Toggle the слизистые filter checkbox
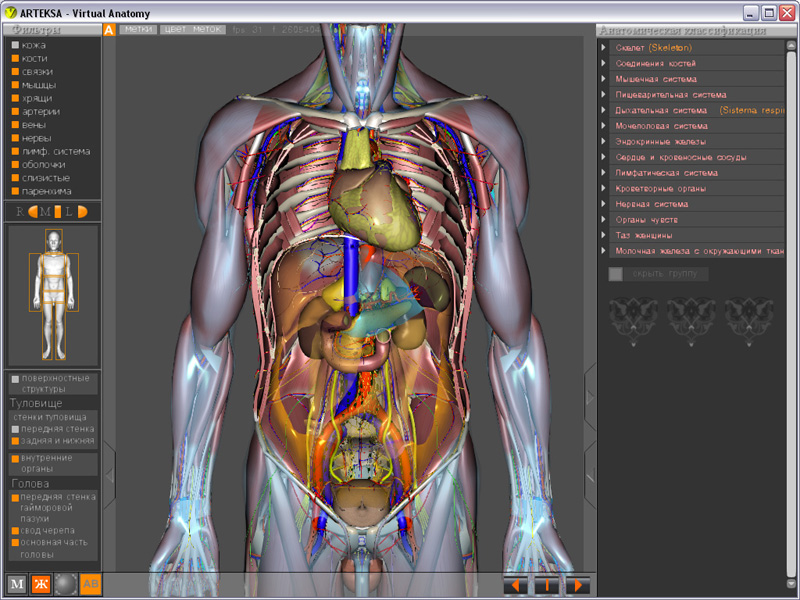800x600 pixels. (x=15, y=178)
